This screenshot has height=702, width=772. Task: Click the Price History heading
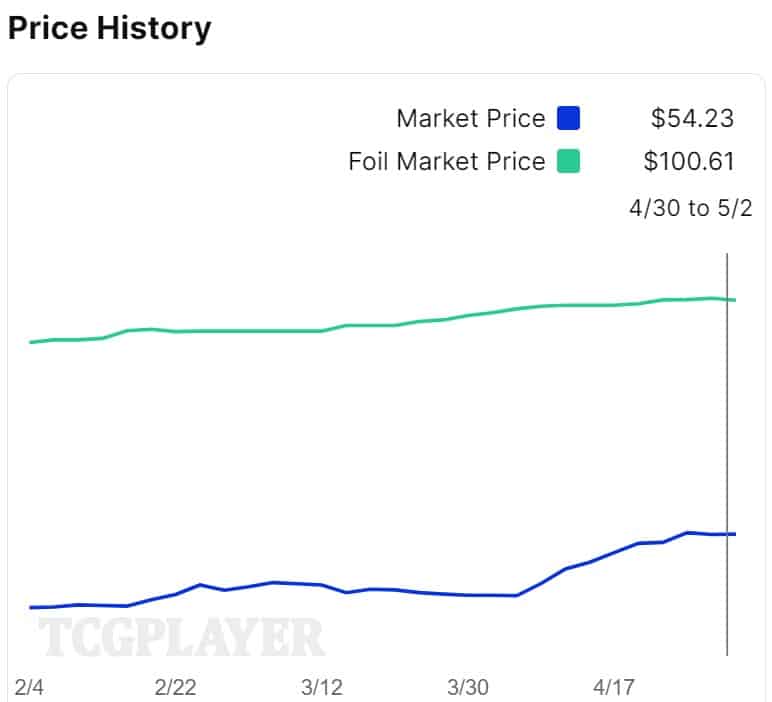109,28
